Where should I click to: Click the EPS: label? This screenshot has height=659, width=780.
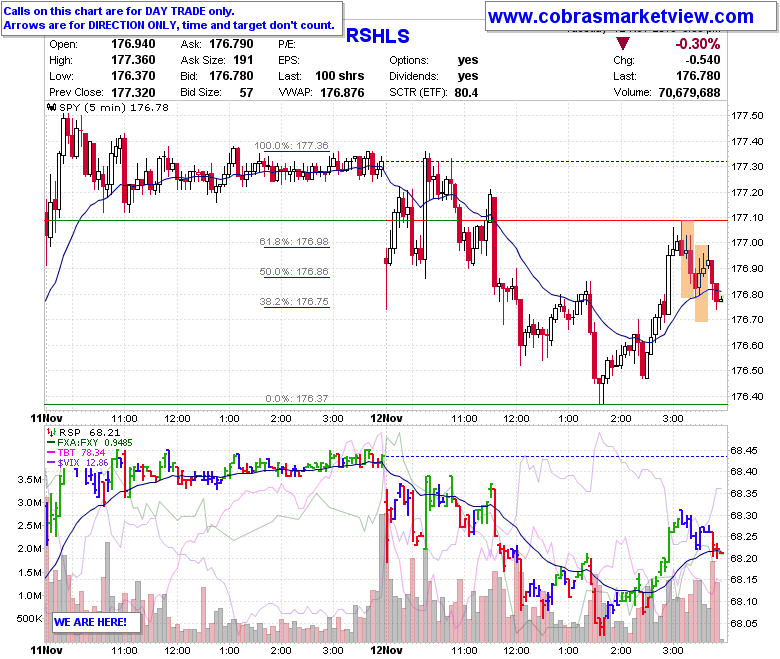point(289,60)
